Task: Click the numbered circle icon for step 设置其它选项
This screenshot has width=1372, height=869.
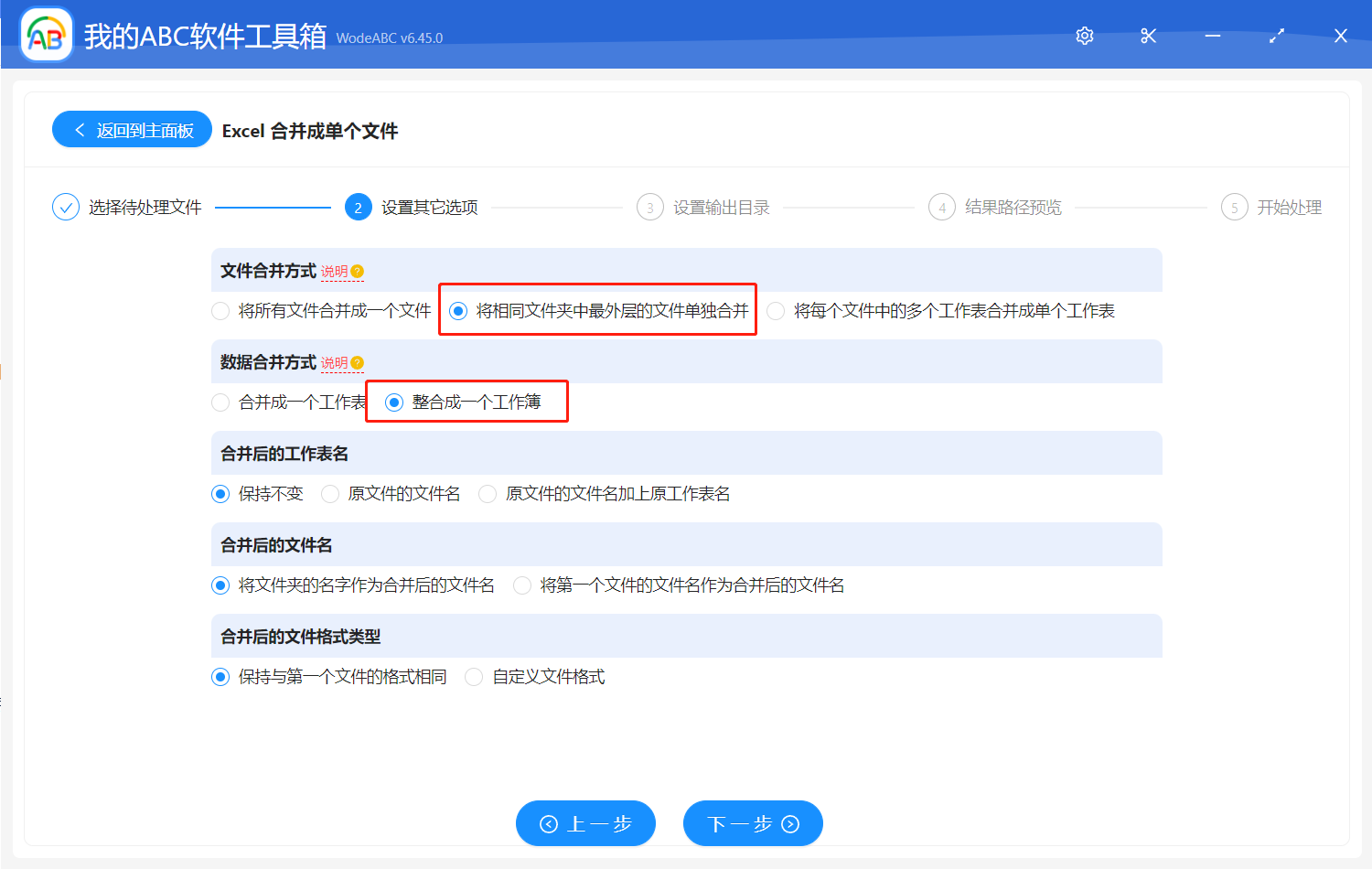Action: (358, 207)
